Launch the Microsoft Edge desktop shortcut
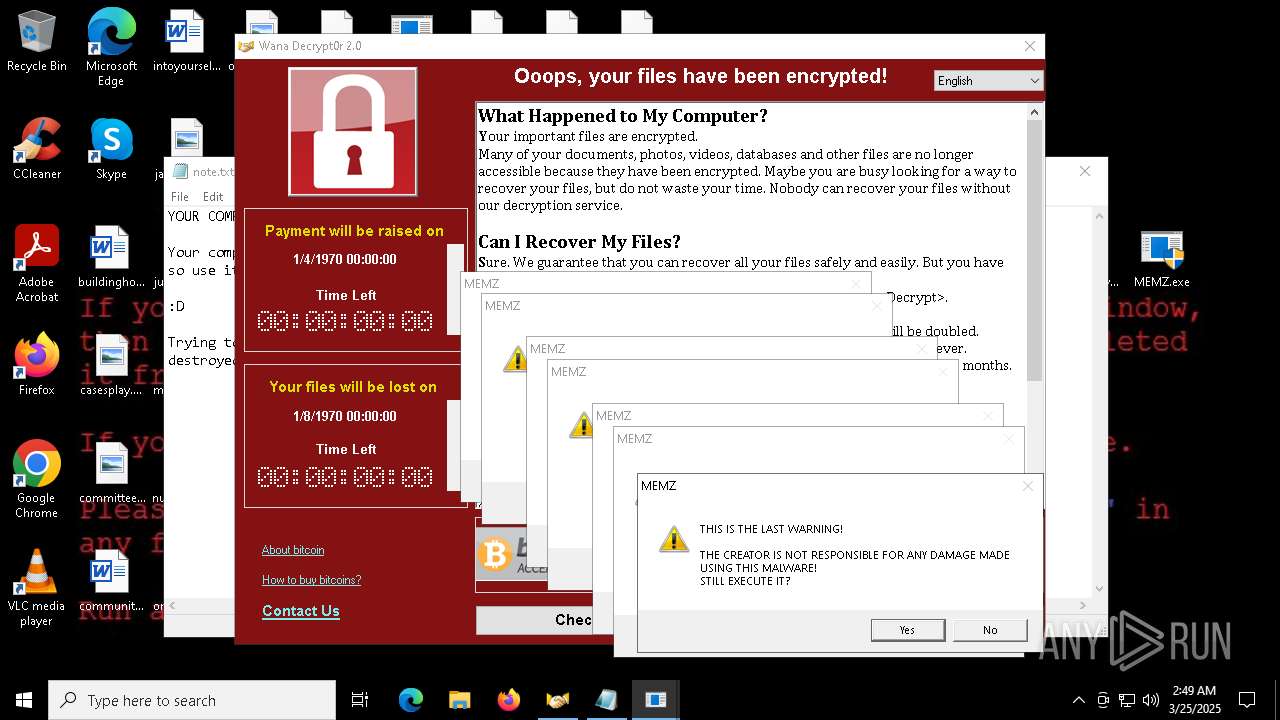This screenshot has height=720, width=1280. coord(111,48)
